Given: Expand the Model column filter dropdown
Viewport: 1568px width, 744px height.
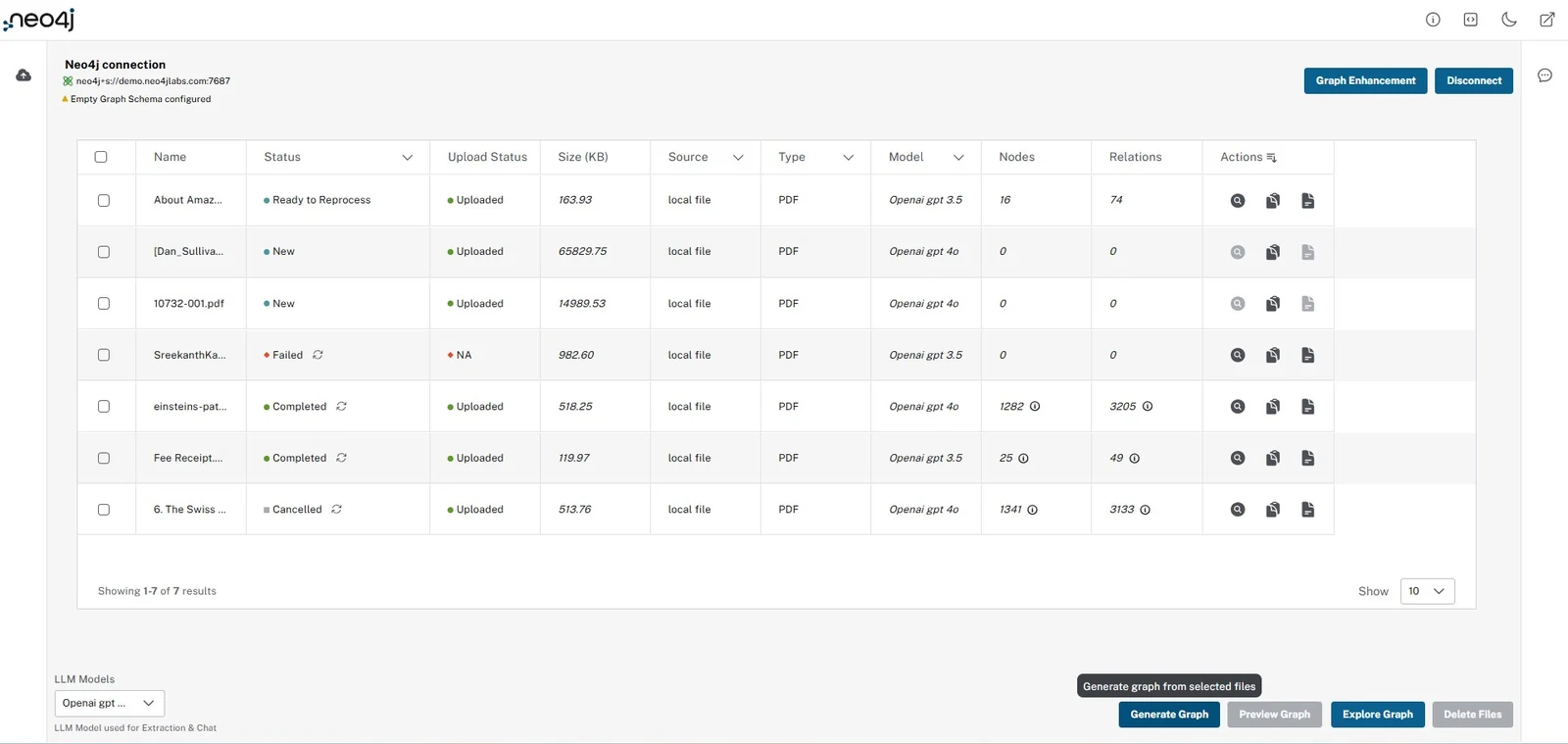Looking at the screenshot, I should pos(958,158).
